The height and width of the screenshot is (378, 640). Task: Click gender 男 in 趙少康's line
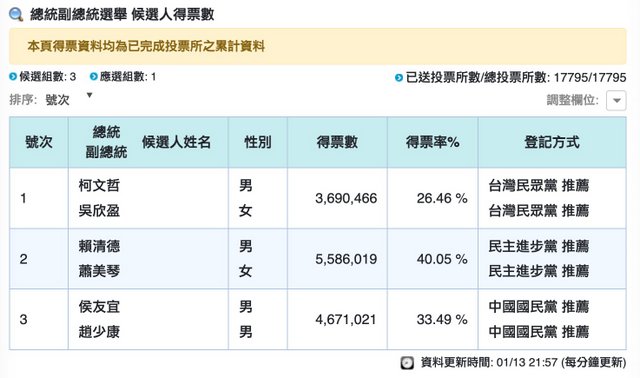coord(246,332)
